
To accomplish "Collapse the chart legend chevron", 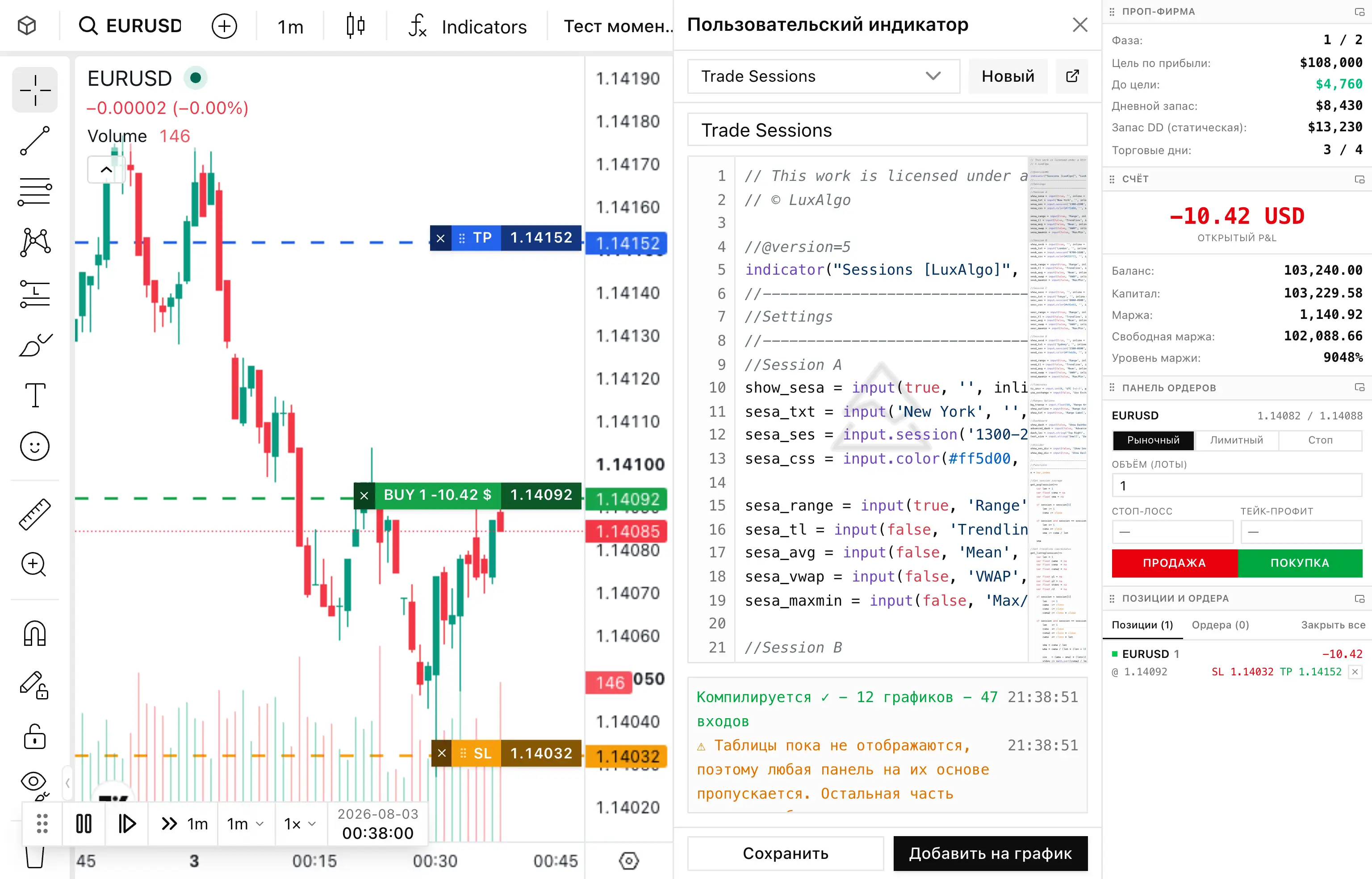I will pos(106,170).
